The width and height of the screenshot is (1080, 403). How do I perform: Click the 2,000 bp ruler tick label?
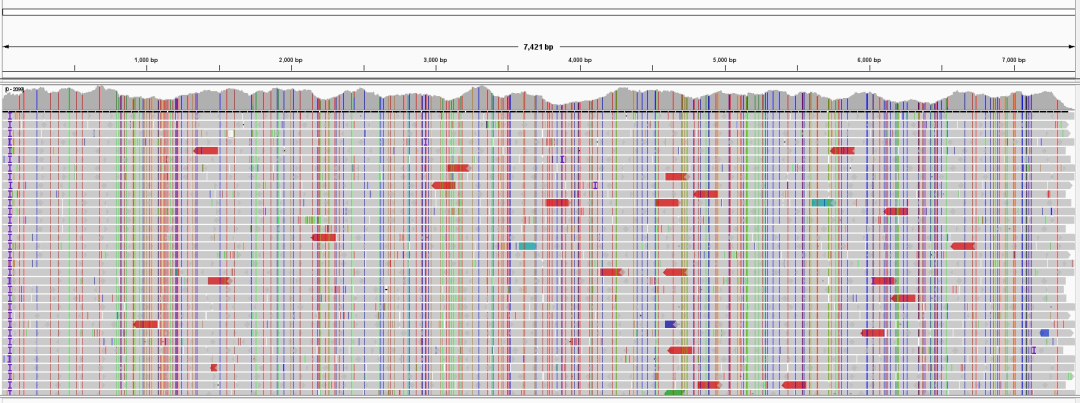[291, 61]
